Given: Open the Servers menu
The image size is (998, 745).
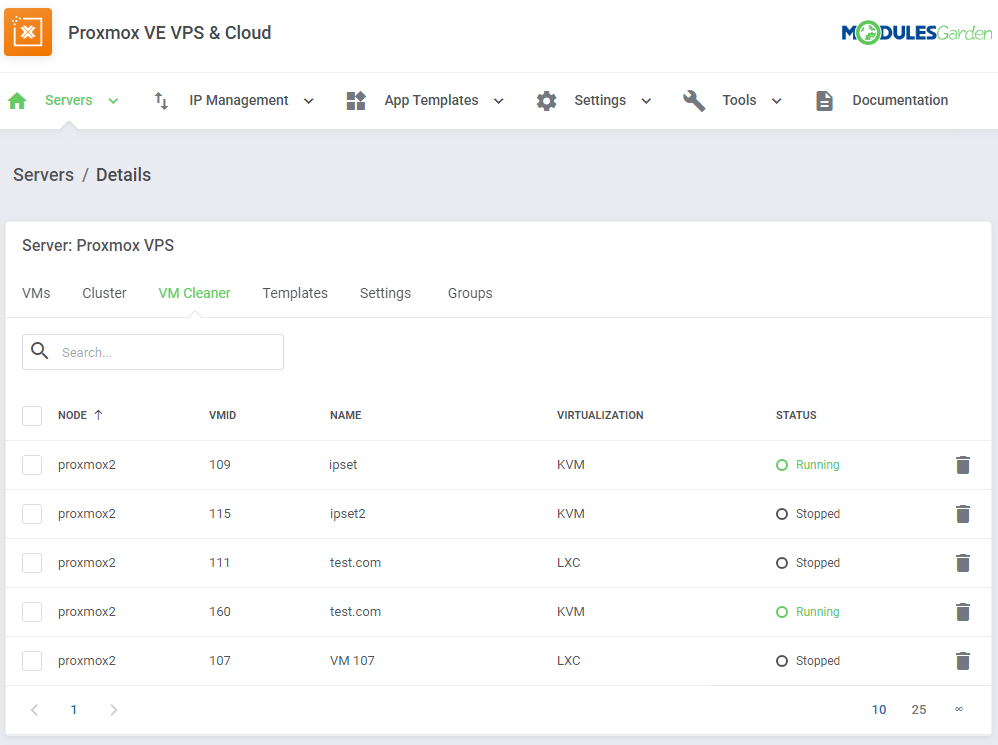Looking at the screenshot, I should (x=69, y=101).
